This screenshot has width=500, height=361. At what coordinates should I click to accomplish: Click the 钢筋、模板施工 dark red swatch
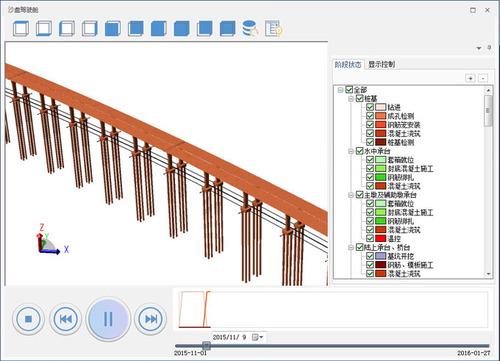(380, 265)
